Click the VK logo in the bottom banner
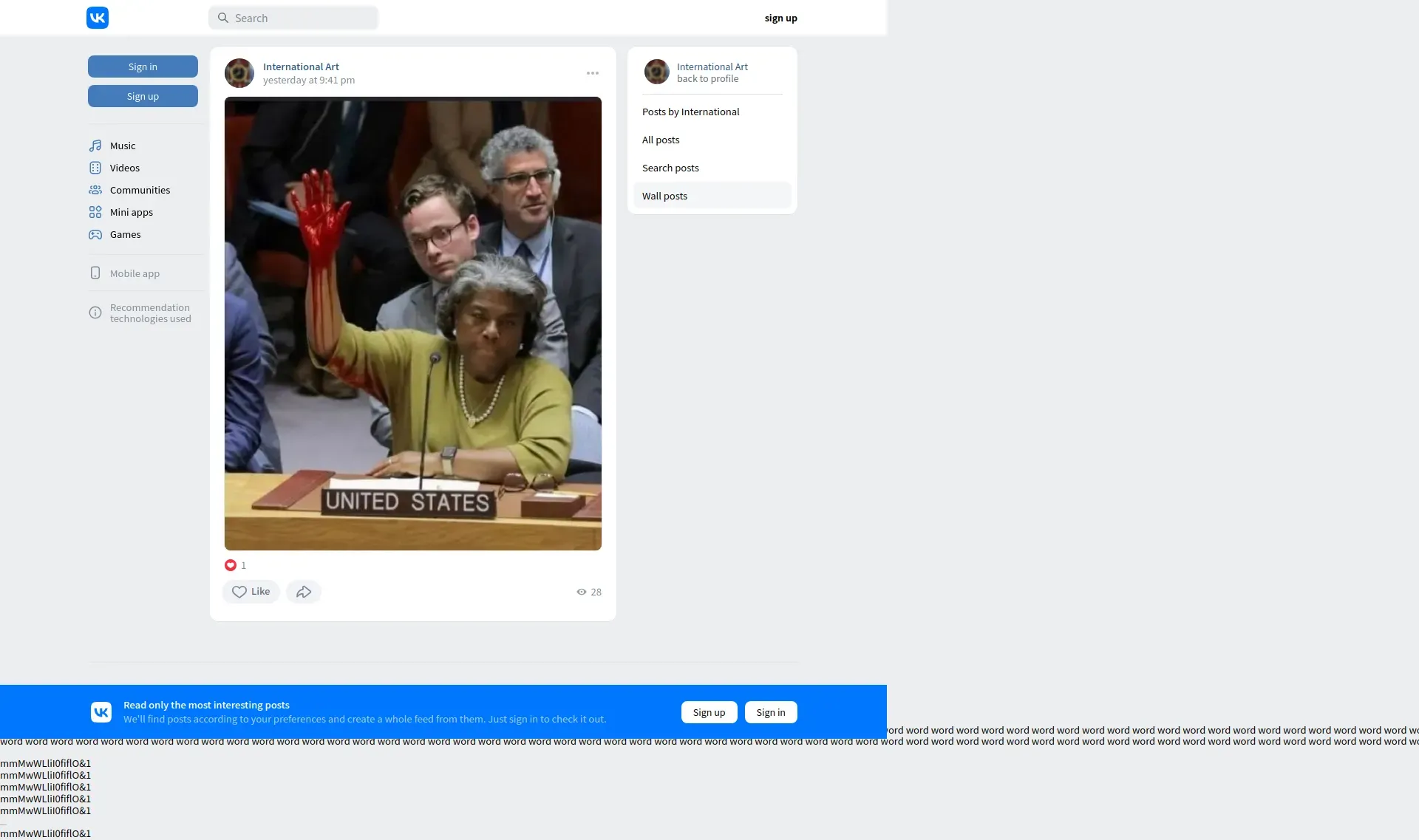This screenshot has height=840, width=1419. (101, 712)
